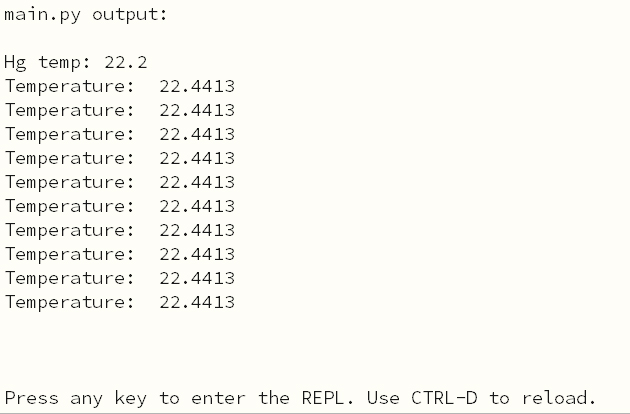
Task: Click the 'CTRL-D' text in the prompt
Action: pos(444,398)
